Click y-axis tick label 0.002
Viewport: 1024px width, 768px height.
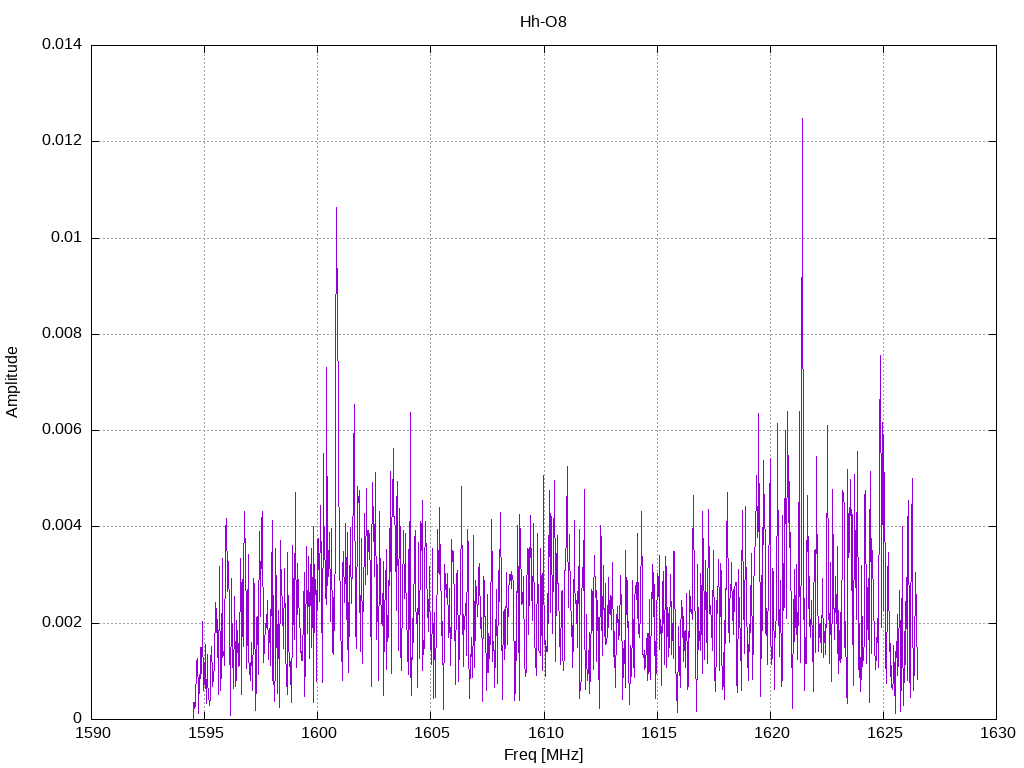coord(62,622)
